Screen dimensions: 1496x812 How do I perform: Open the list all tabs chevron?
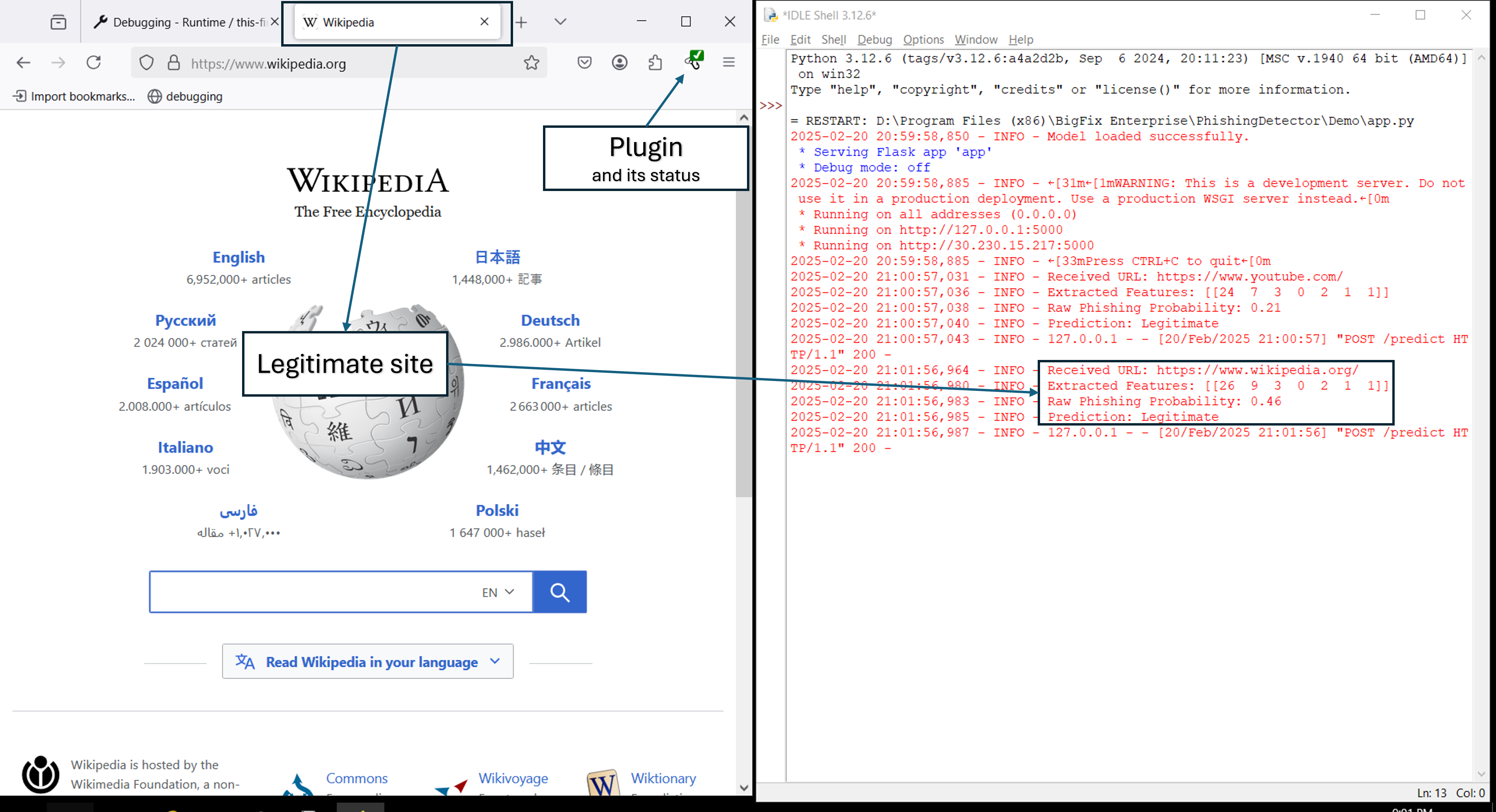tap(560, 22)
